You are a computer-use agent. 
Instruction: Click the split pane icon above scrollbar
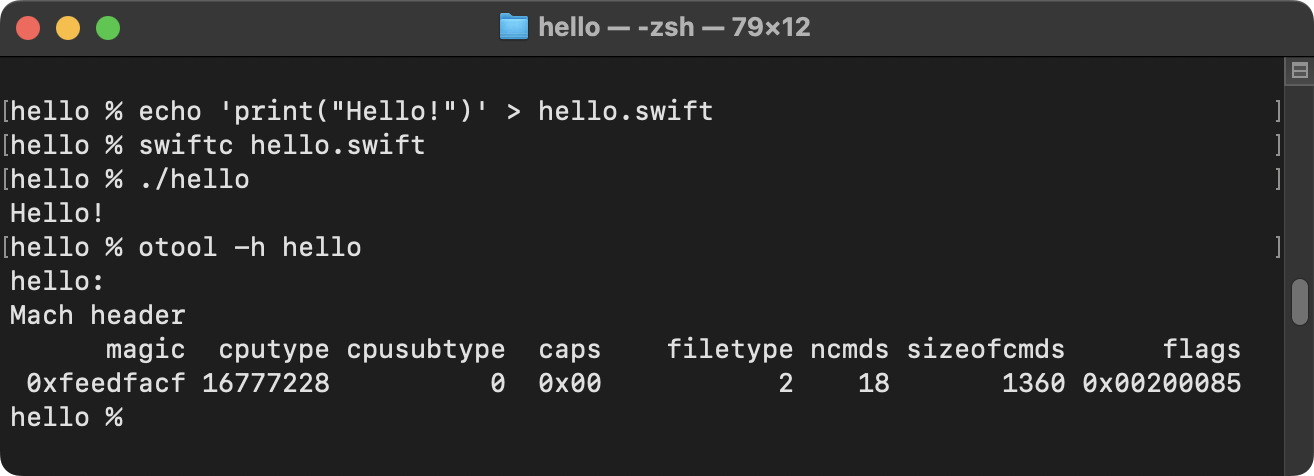(x=1299, y=71)
